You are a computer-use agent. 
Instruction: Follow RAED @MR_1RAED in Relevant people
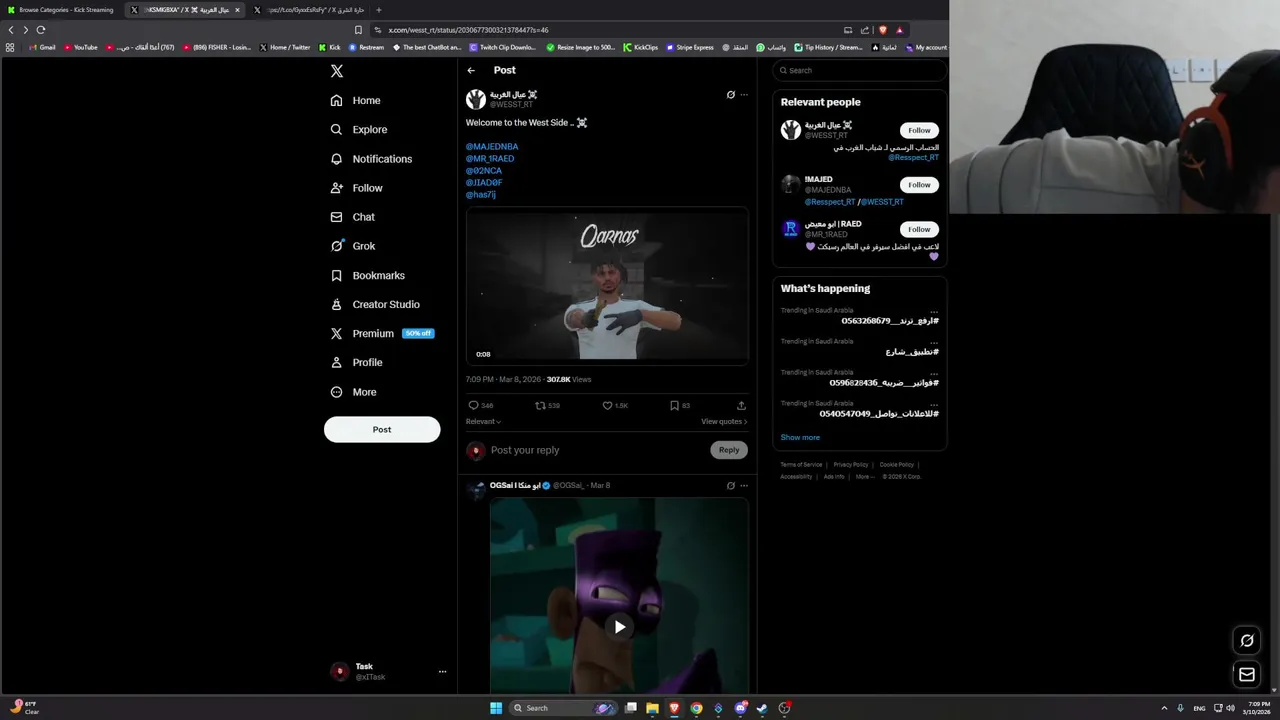[x=919, y=229]
